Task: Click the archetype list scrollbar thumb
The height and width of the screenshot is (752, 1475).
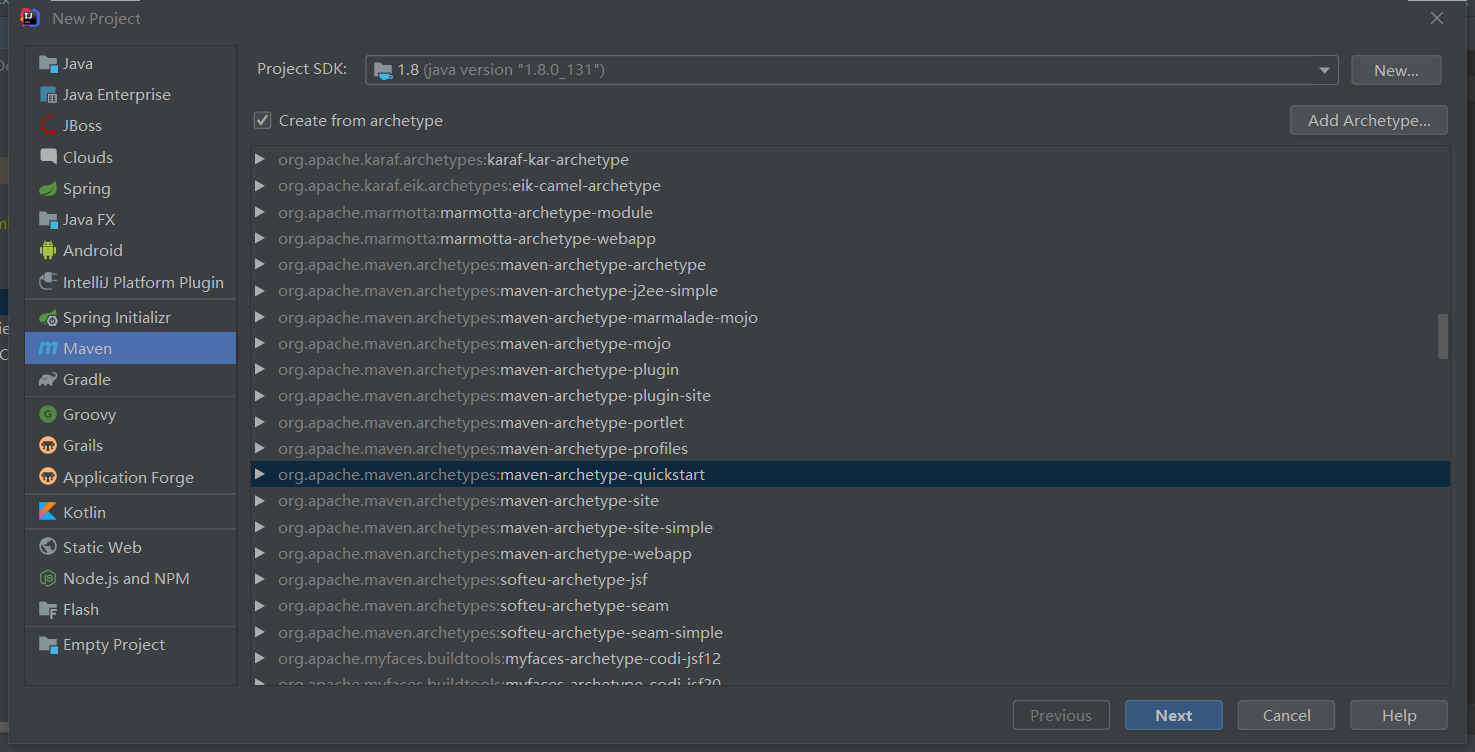Action: coord(1443,336)
